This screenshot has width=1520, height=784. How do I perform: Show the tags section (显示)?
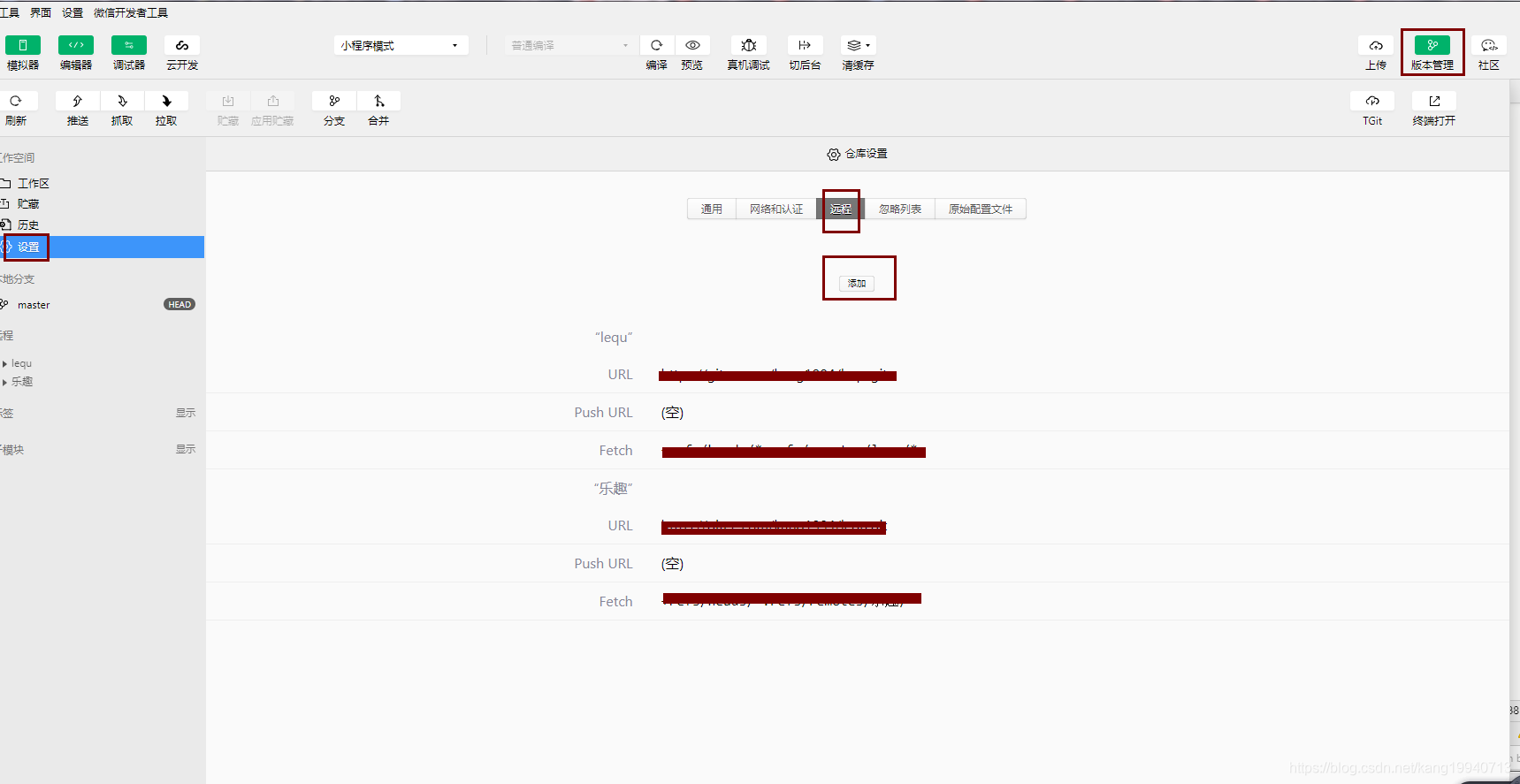pos(186,413)
